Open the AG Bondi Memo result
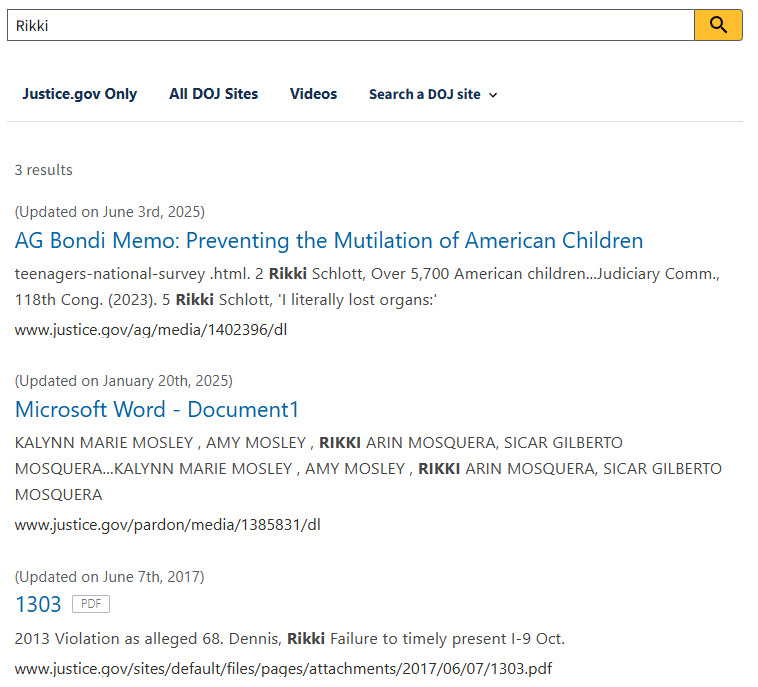 pos(329,241)
